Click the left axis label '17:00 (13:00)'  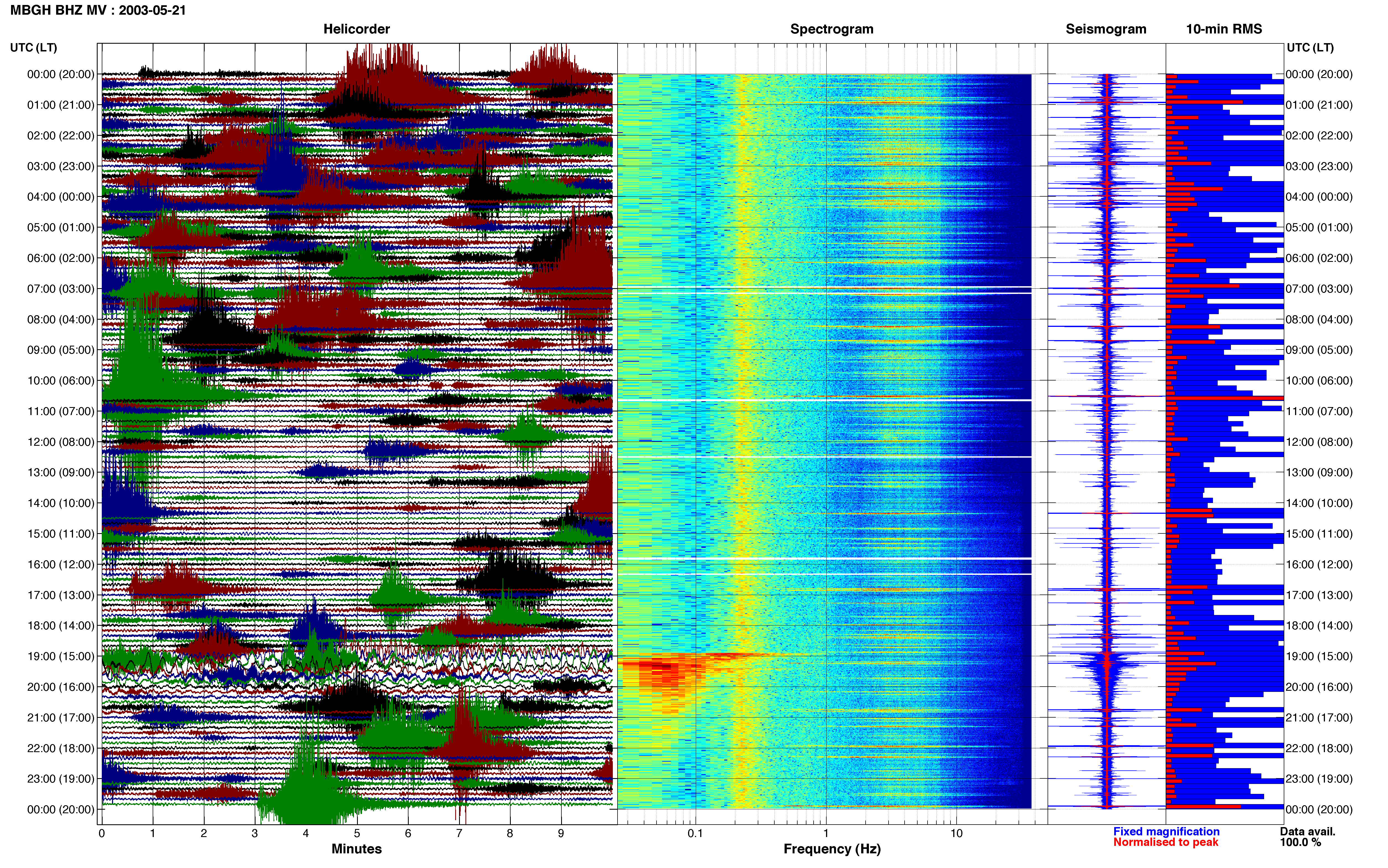coord(60,595)
